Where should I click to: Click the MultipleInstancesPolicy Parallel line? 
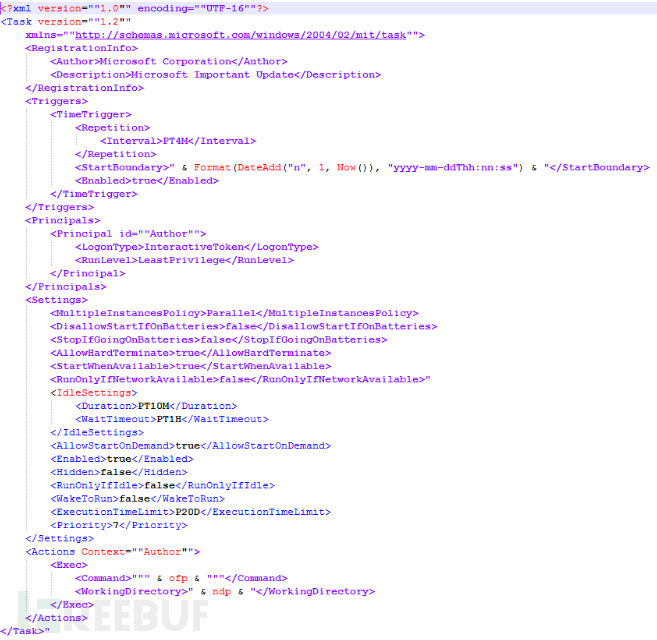[x=234, y=314]
